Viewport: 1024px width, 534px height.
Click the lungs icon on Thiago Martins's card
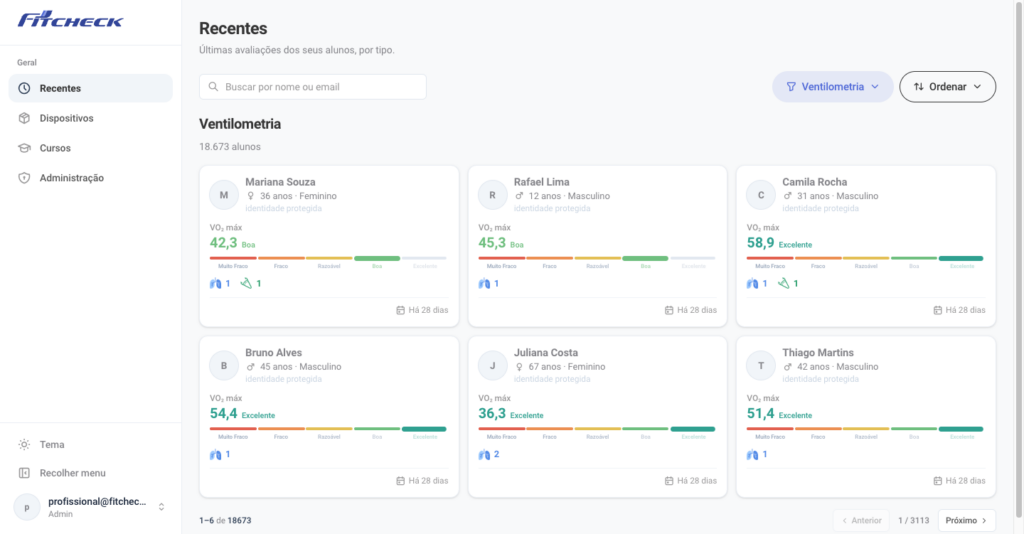pyautogui.click(x=752, y=454)
